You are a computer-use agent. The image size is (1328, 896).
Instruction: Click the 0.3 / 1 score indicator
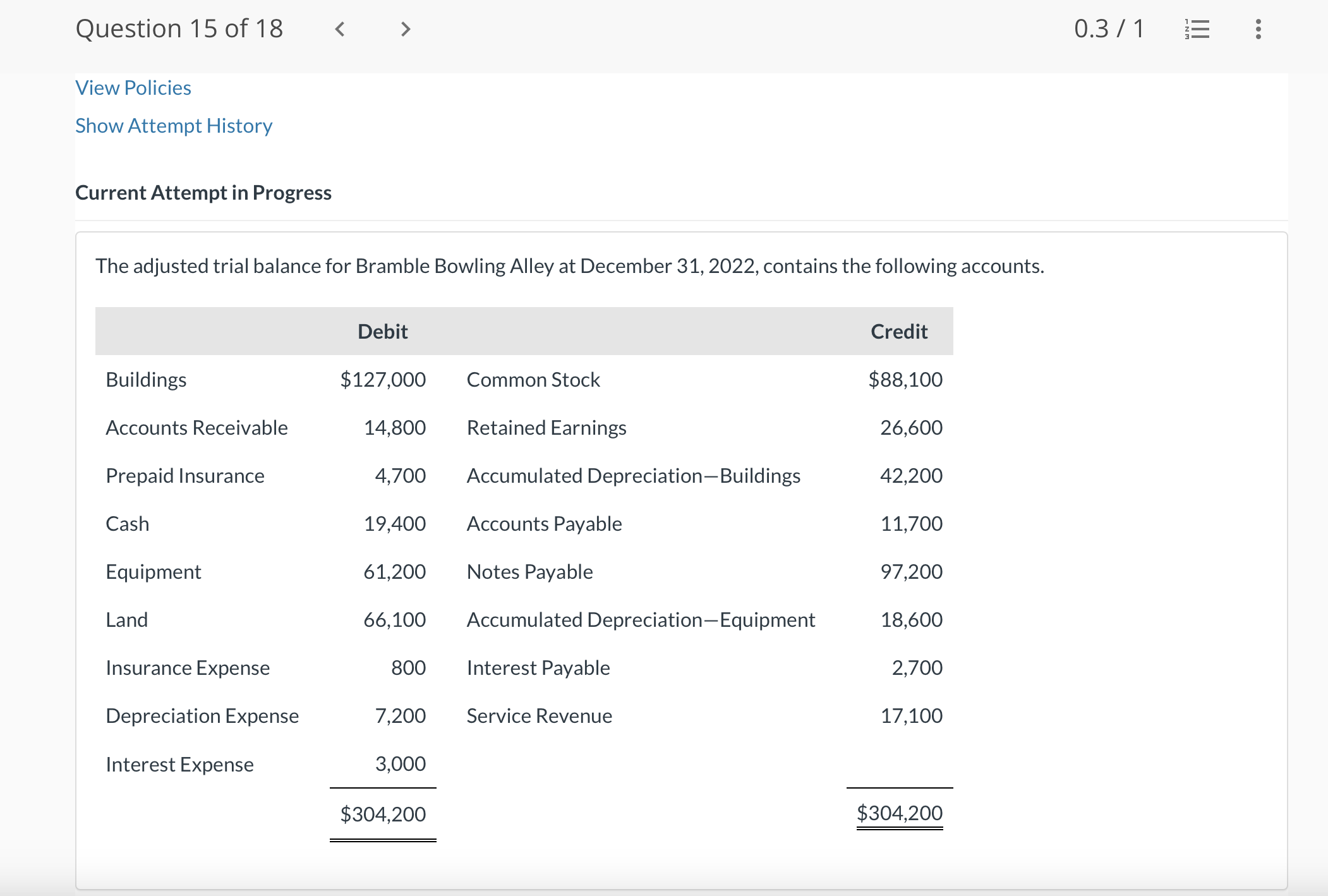pos(1109,29)
